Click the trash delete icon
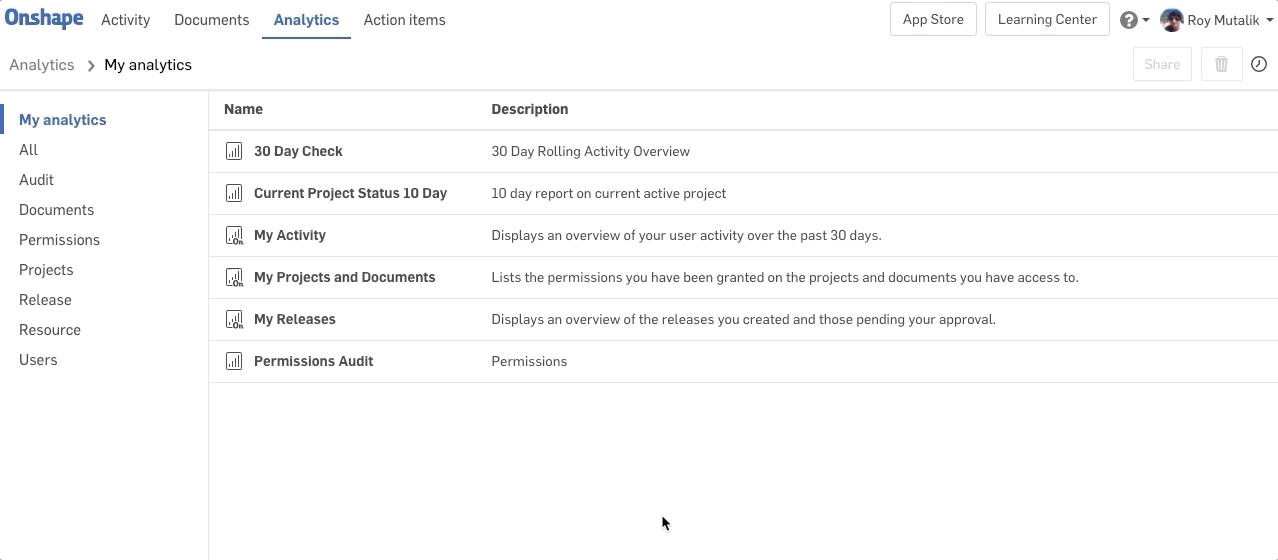Image resolution: width=1278 pixels, height=560 pixels. 1221,64
